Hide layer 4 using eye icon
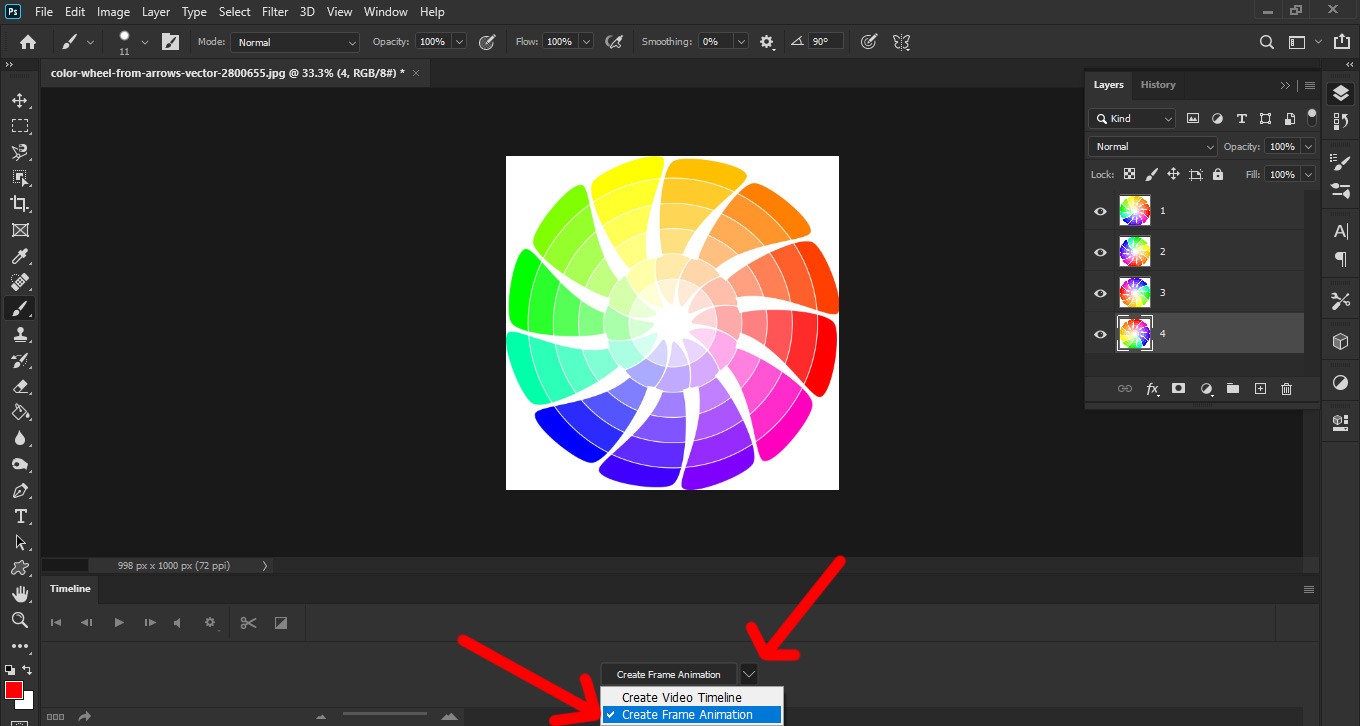 pyautogui.click(x=1100, y=334)
